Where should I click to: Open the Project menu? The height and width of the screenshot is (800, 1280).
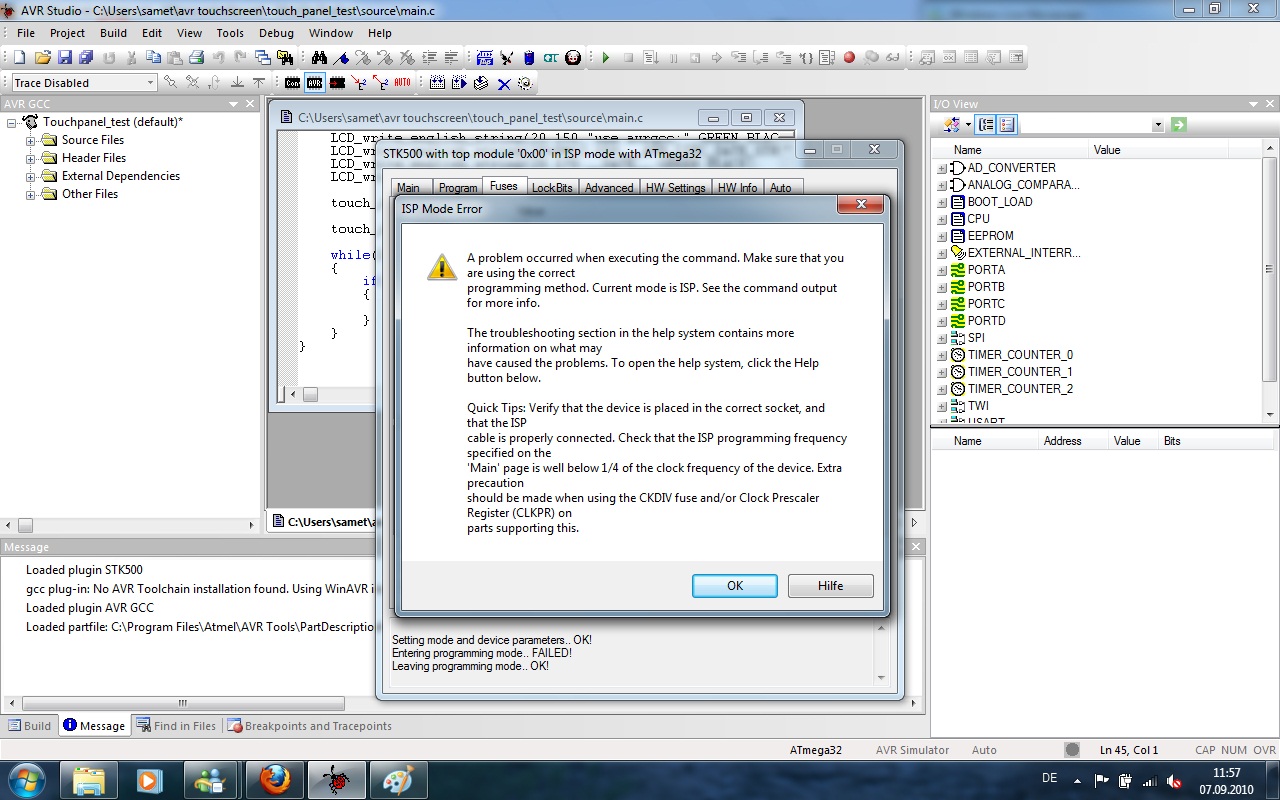(x=68, y=33)
